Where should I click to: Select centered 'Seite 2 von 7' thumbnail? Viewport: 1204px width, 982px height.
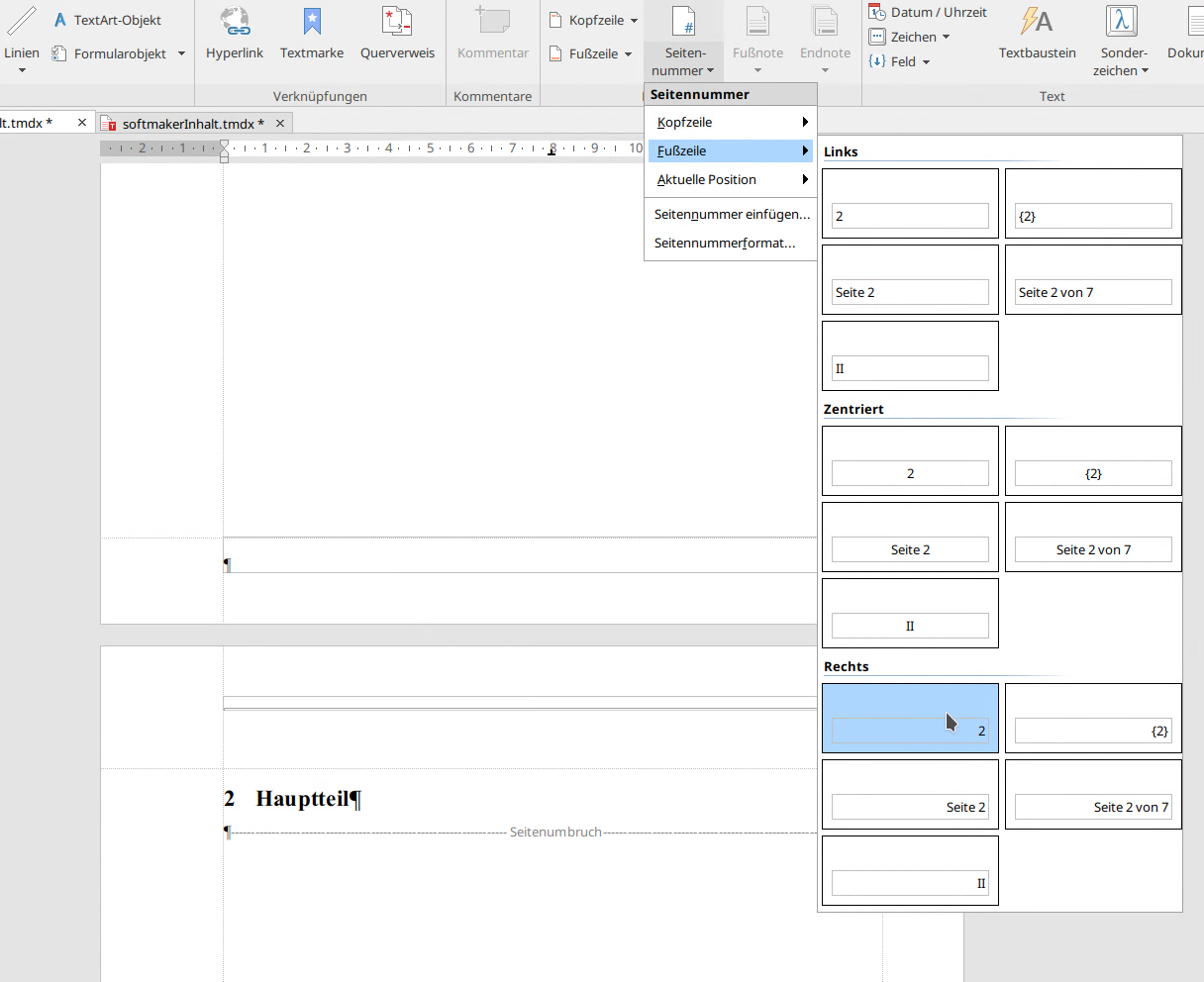pyautogui.click(x=1093, y=538)
